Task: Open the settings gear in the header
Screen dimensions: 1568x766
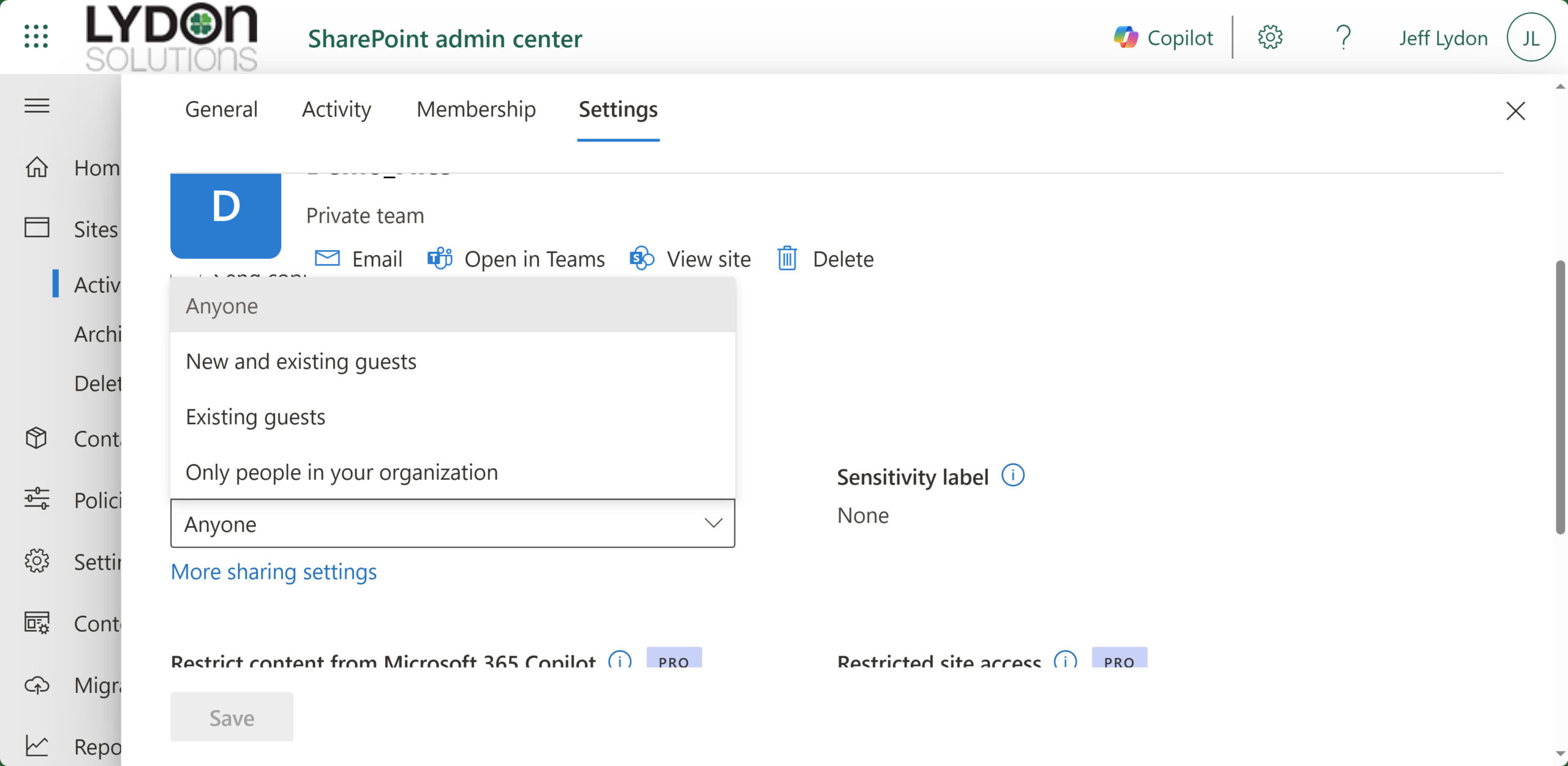Action: 1270,37
